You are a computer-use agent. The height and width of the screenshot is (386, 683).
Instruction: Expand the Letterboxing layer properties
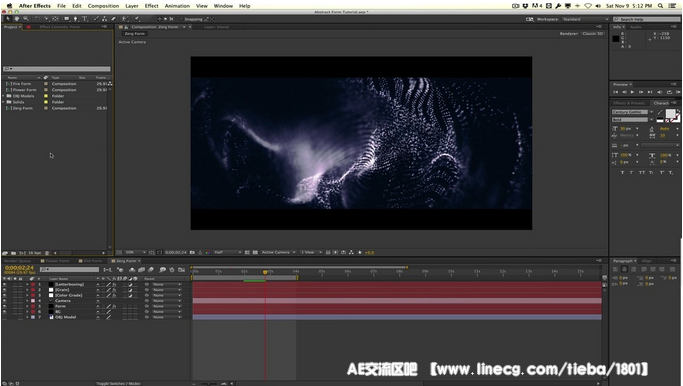tap(27, 284)
